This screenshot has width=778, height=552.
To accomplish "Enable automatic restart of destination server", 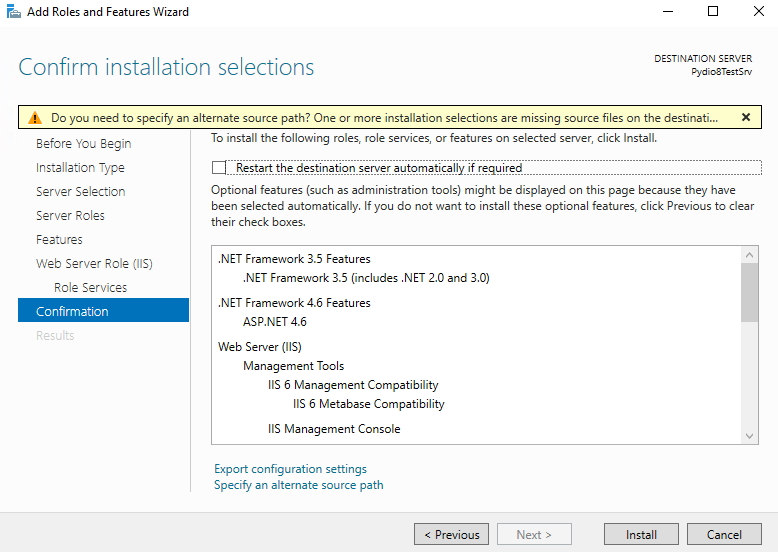I will [219, 168].
